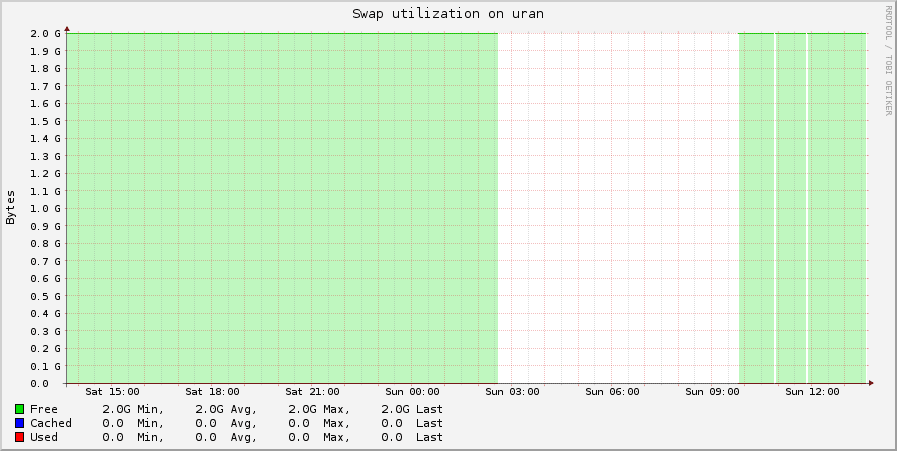Click the Free row "2.0G Last" value
The width and height of the screenshot is (897, 451).
tap(412, 409)
